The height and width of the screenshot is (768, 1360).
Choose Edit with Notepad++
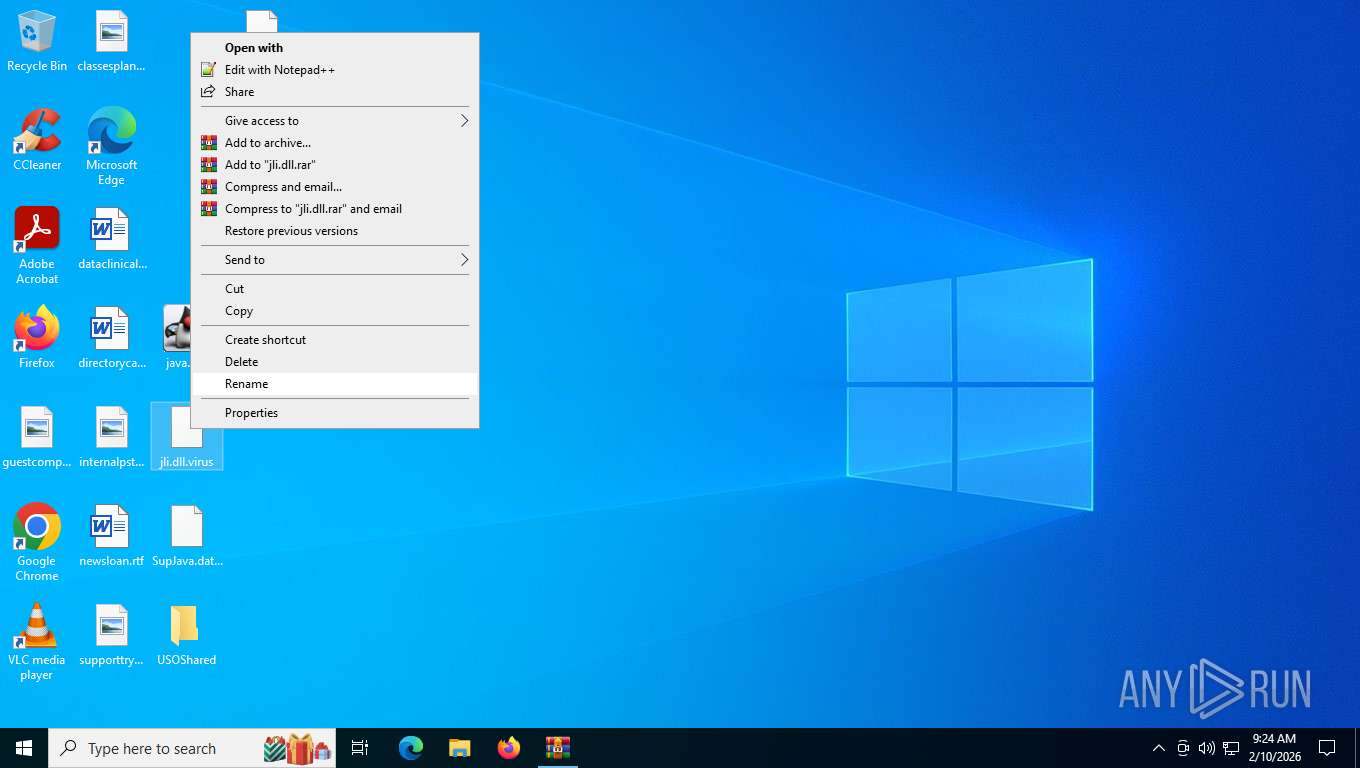[x=335, y=70]
